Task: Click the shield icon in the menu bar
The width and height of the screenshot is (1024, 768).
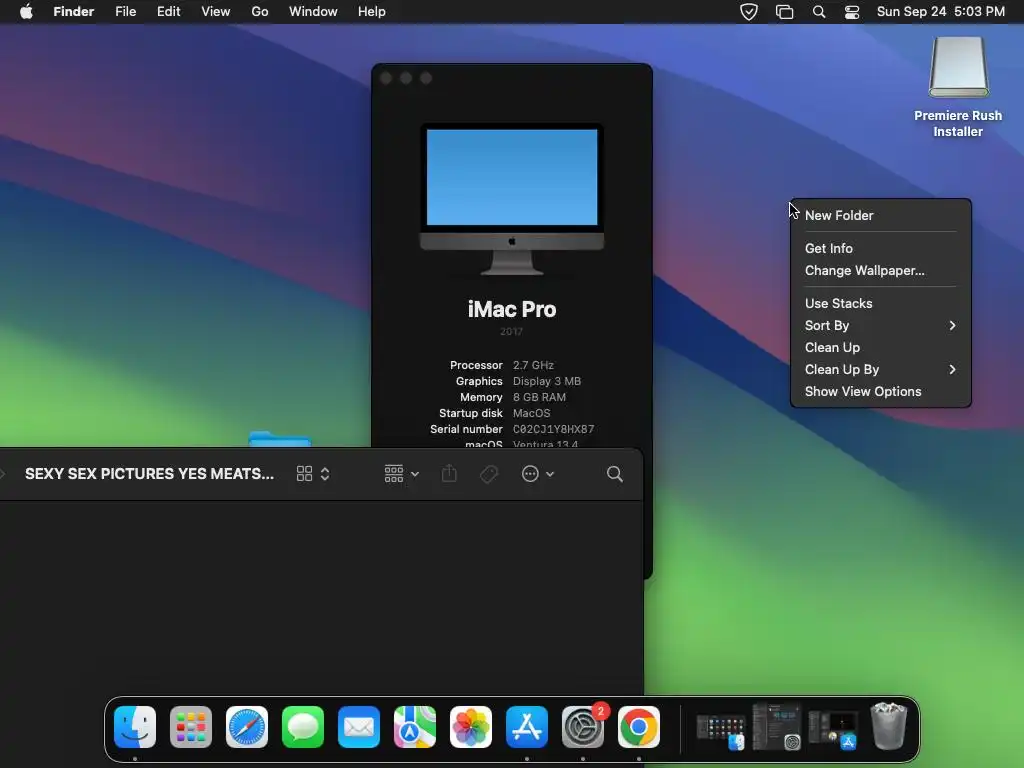Action: point(749,12)
